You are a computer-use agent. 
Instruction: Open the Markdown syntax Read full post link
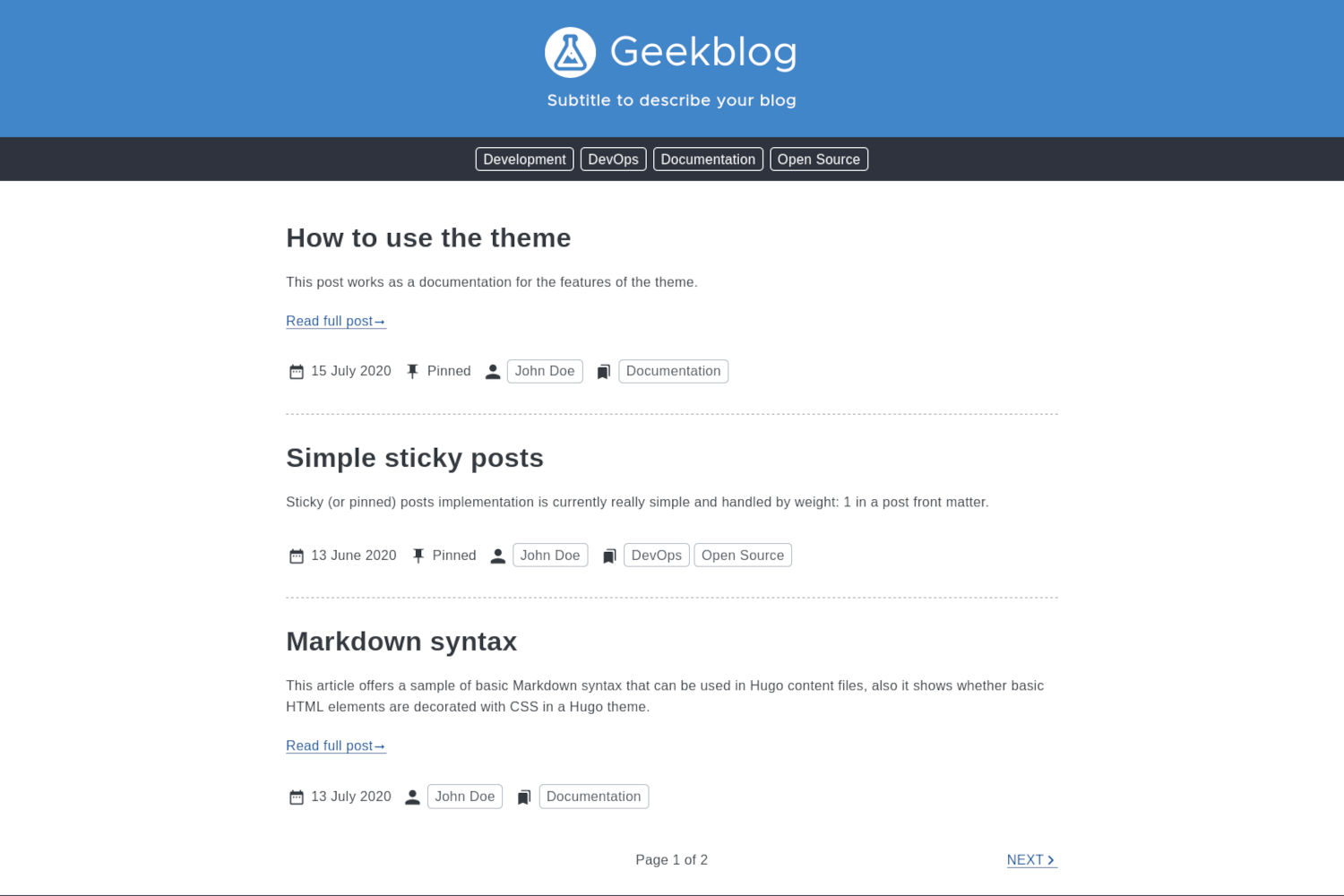(x=335, y=746)
